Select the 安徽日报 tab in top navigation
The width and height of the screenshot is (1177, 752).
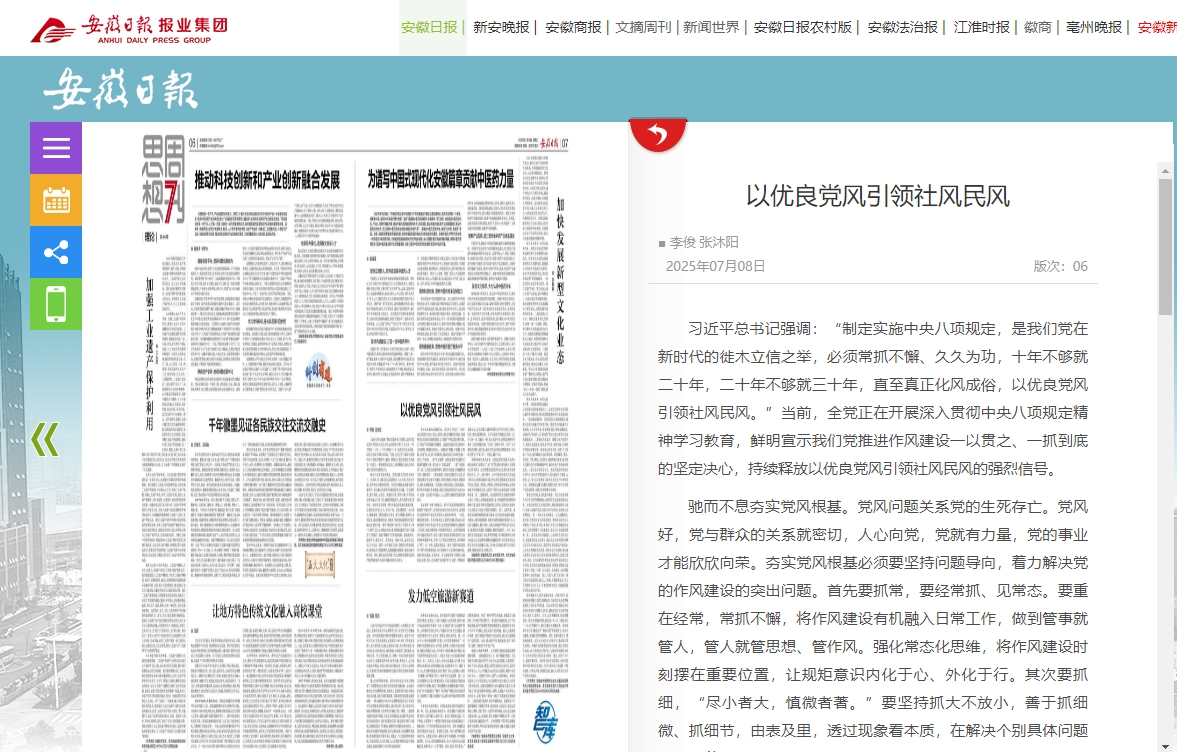(429, 27)
